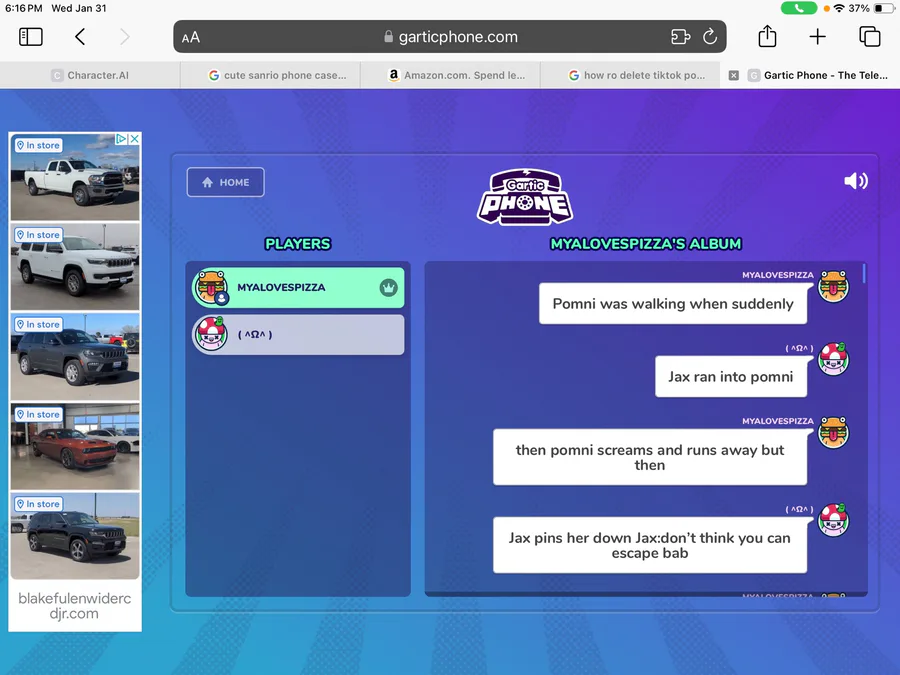Click the crown host icon
The width and height of the screenshot is (900, 675).
389,288
